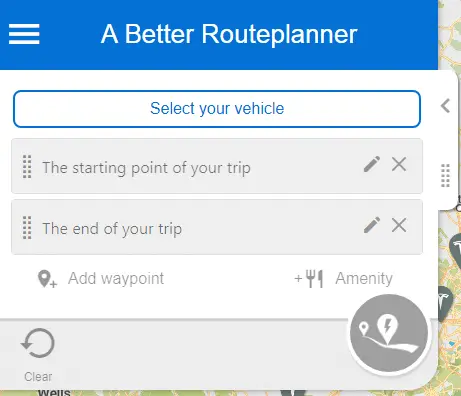This screenshot has height=396, width=461.
Task: Click the Select your vehicle button
Action: 217,109
